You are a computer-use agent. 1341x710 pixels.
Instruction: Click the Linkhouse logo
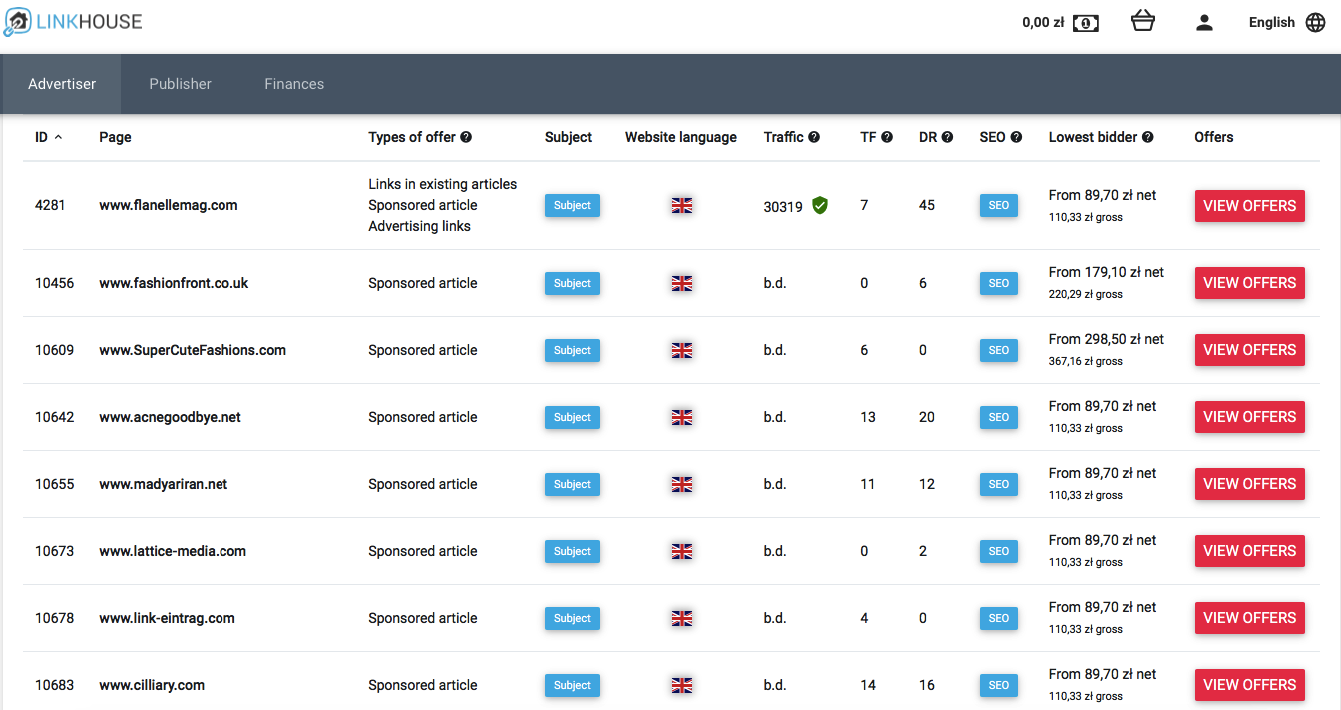coord(73,22)
